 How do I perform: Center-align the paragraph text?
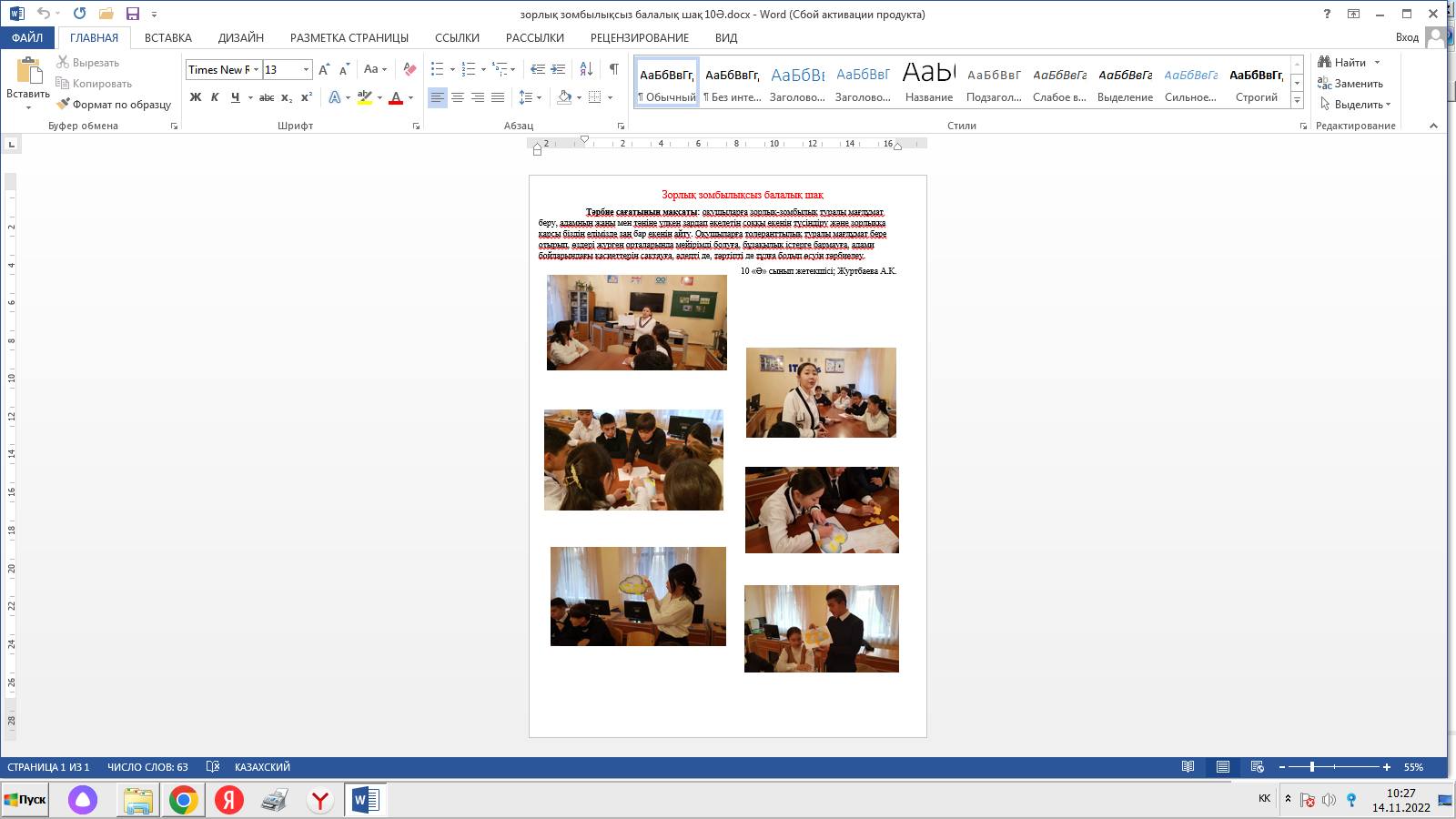point(458,97)
